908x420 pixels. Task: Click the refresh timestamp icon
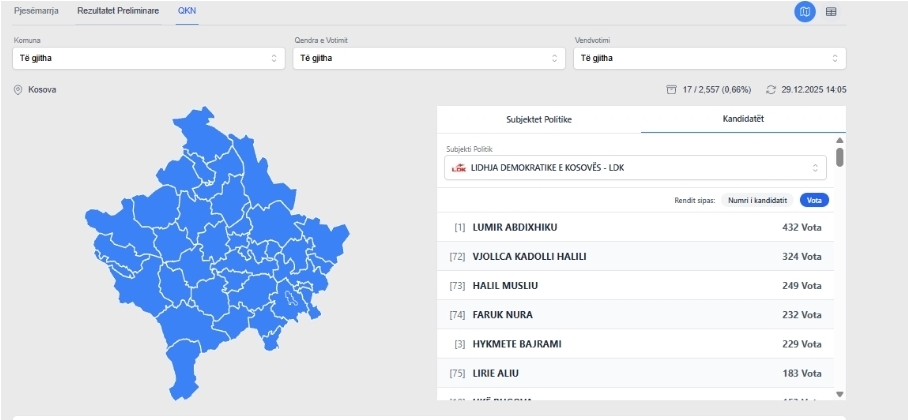coord(770,90)
